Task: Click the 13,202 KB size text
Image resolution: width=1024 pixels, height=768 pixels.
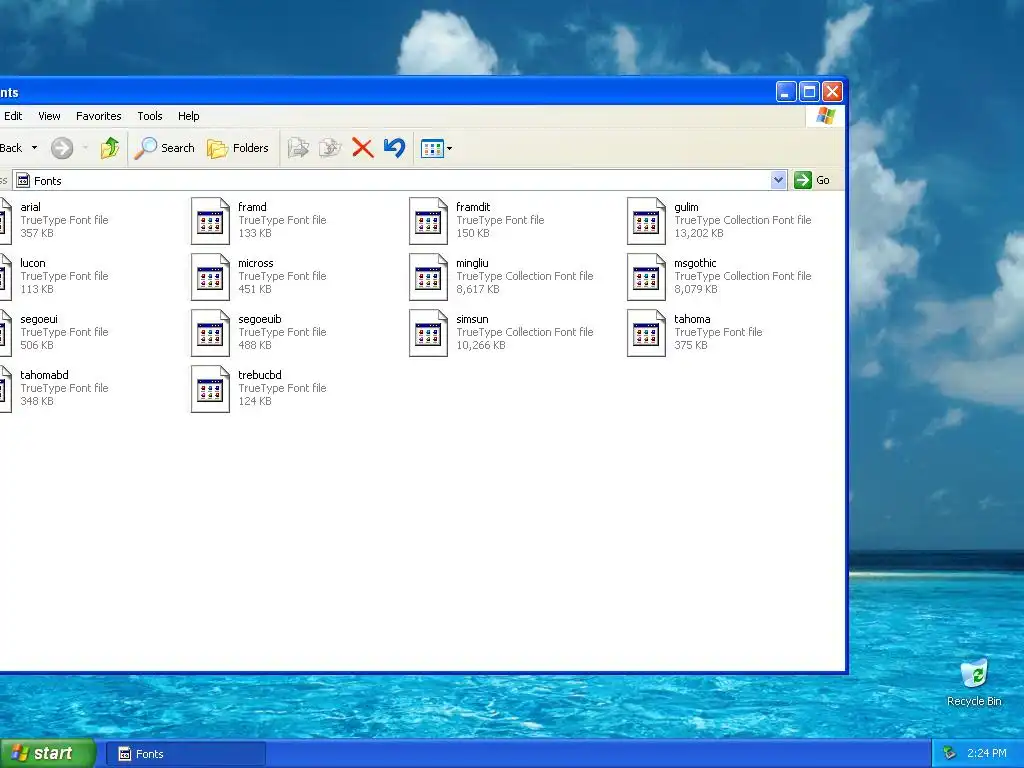Action: (x=699, y=233)
